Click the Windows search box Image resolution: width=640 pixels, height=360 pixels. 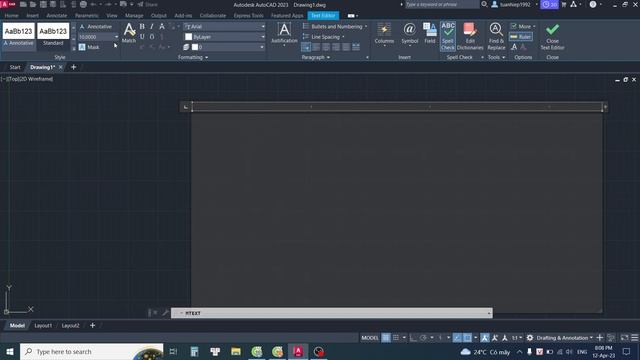coord(91,351)
